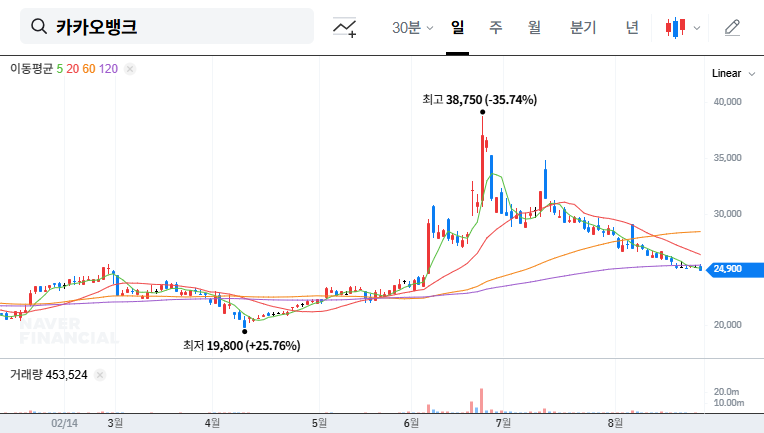Expand chart type dropdown arrow

pos(697,28)
